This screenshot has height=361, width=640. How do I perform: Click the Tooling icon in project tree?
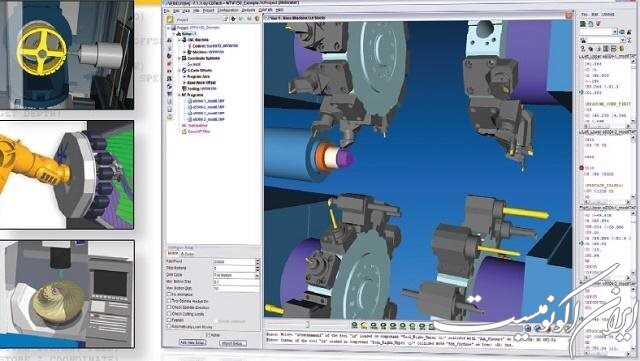point(184,88)
